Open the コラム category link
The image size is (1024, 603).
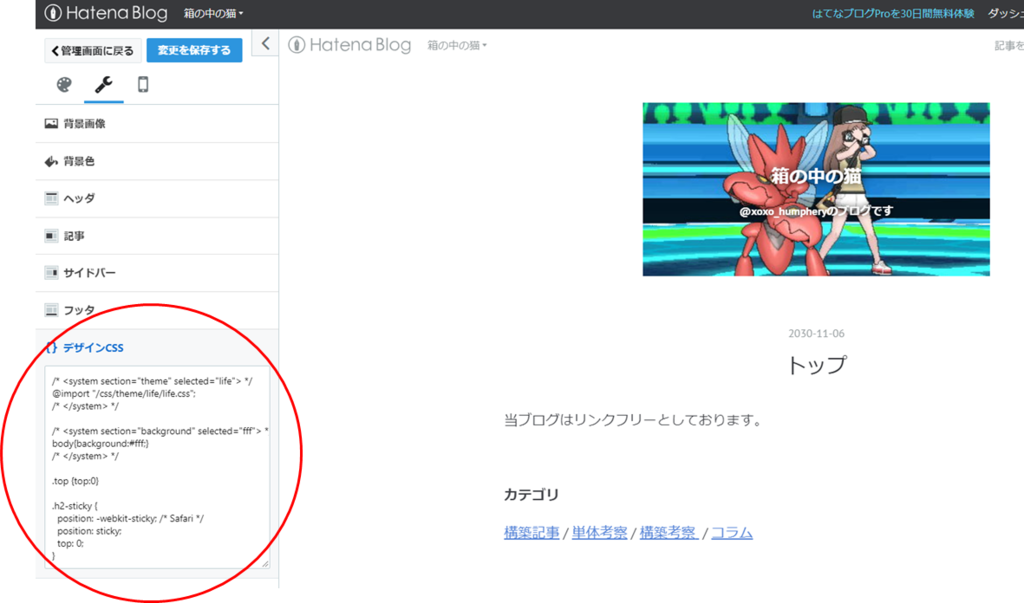click(x=731, y=533)
